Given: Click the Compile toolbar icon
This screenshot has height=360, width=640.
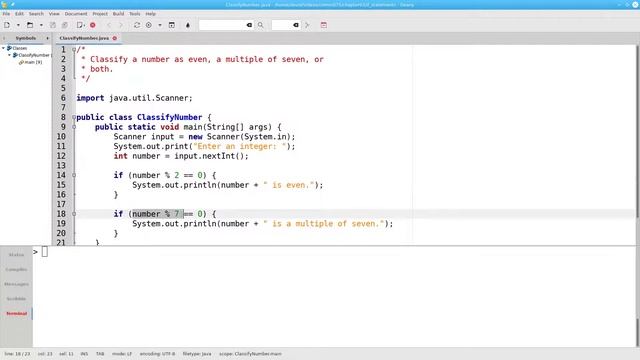Looking at the screenshot, I should pyautogui.click(x=137, y=25).
